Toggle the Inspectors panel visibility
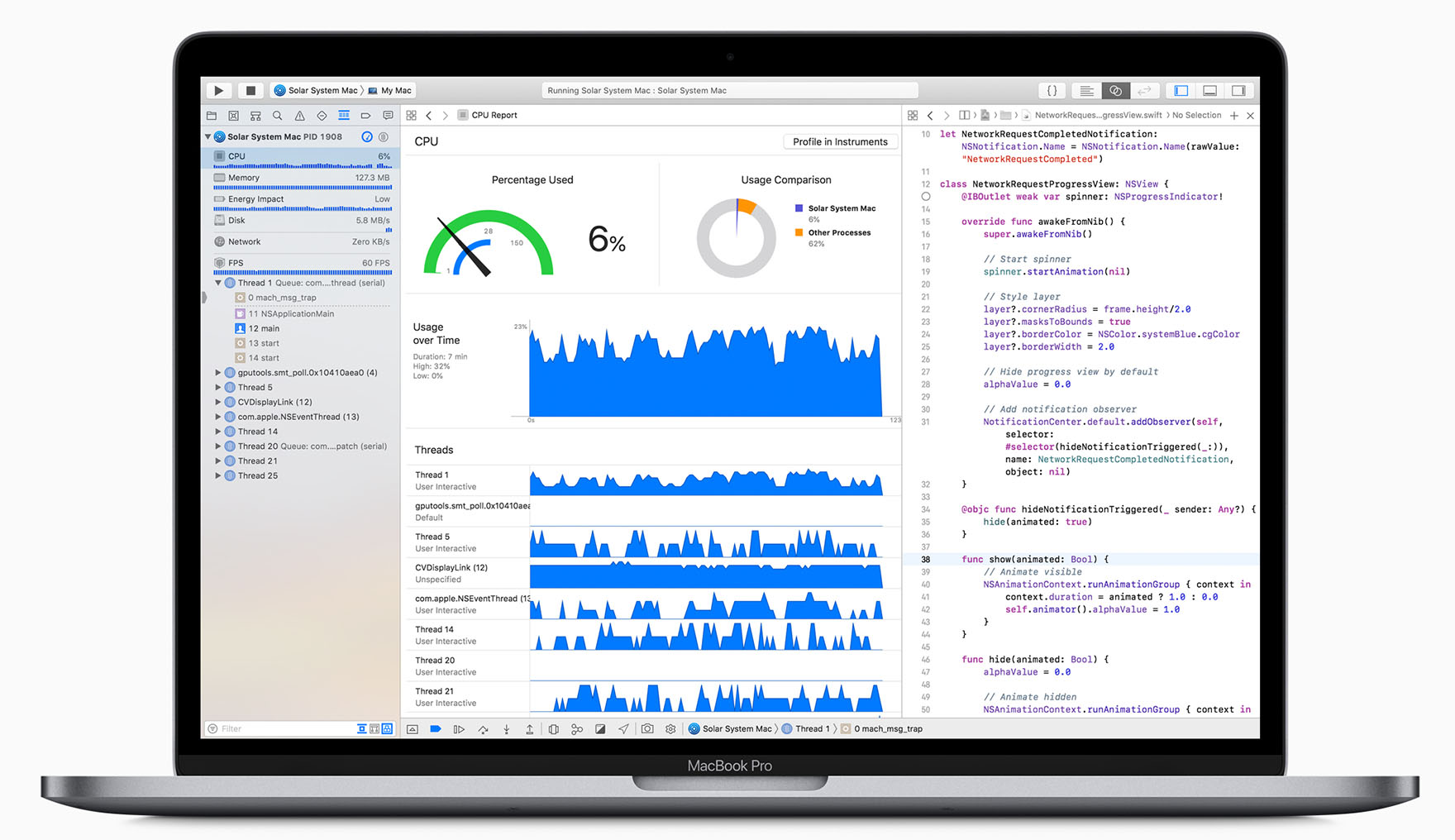 [1238, 90]
